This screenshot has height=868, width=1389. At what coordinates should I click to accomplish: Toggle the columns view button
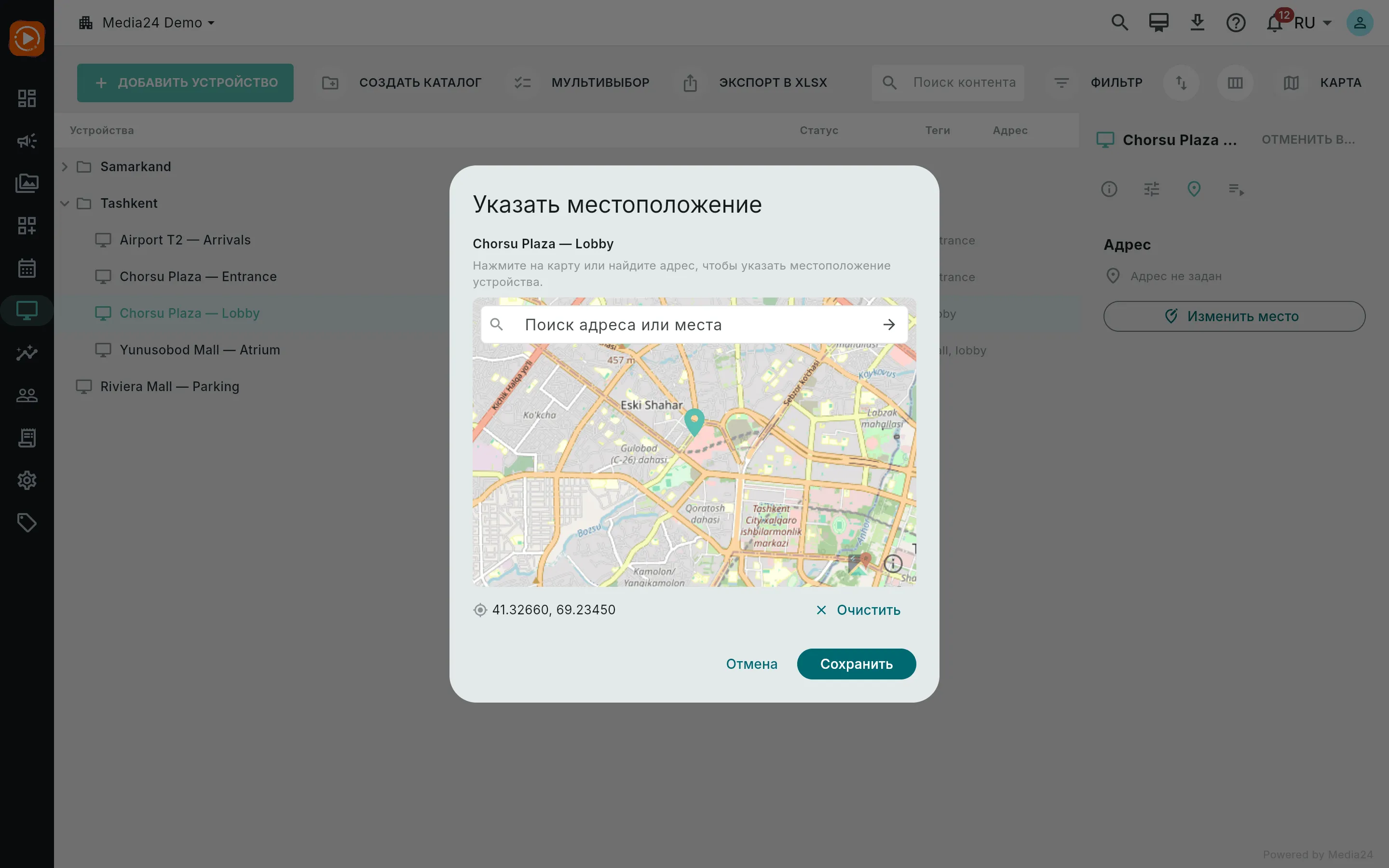pos(1235,82)
